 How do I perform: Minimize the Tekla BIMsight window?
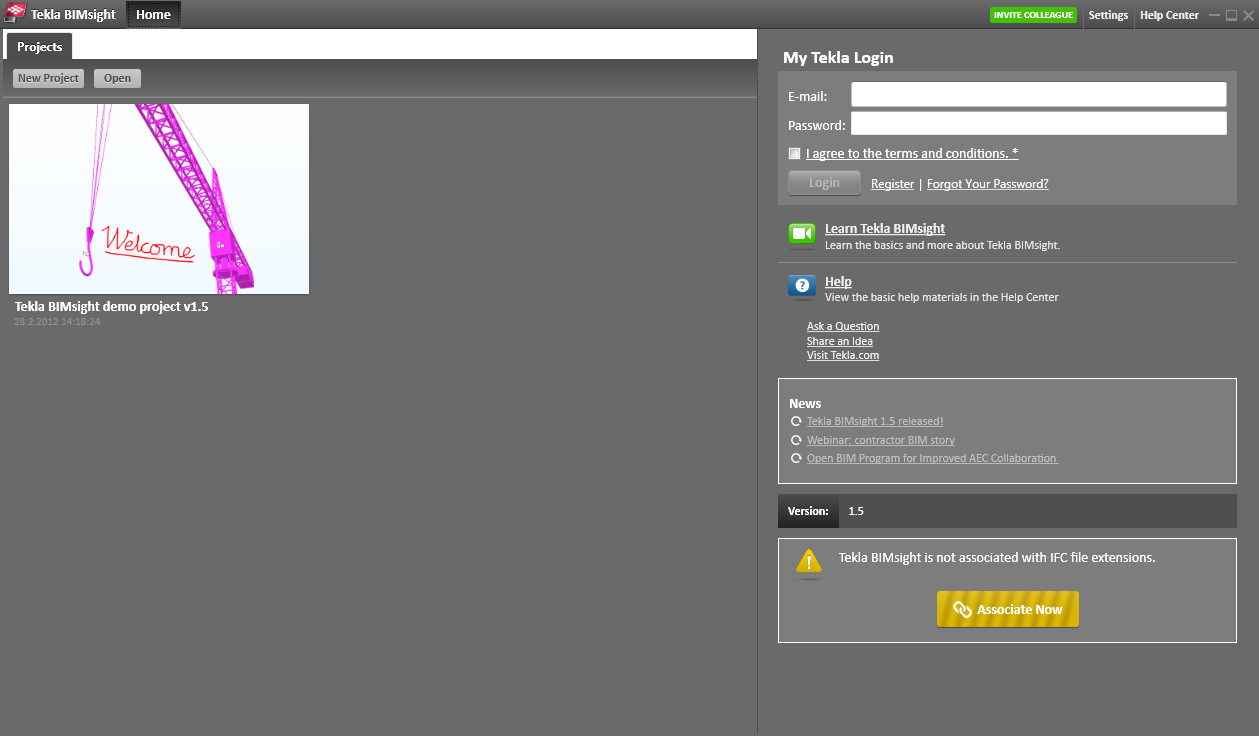1215,15
